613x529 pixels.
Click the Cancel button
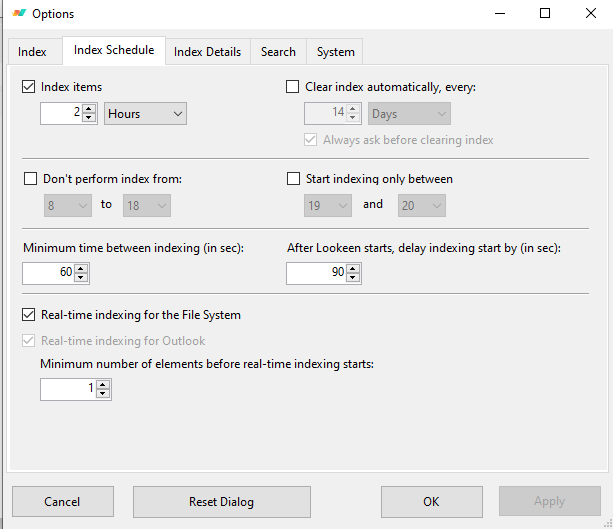click(63, 502)
